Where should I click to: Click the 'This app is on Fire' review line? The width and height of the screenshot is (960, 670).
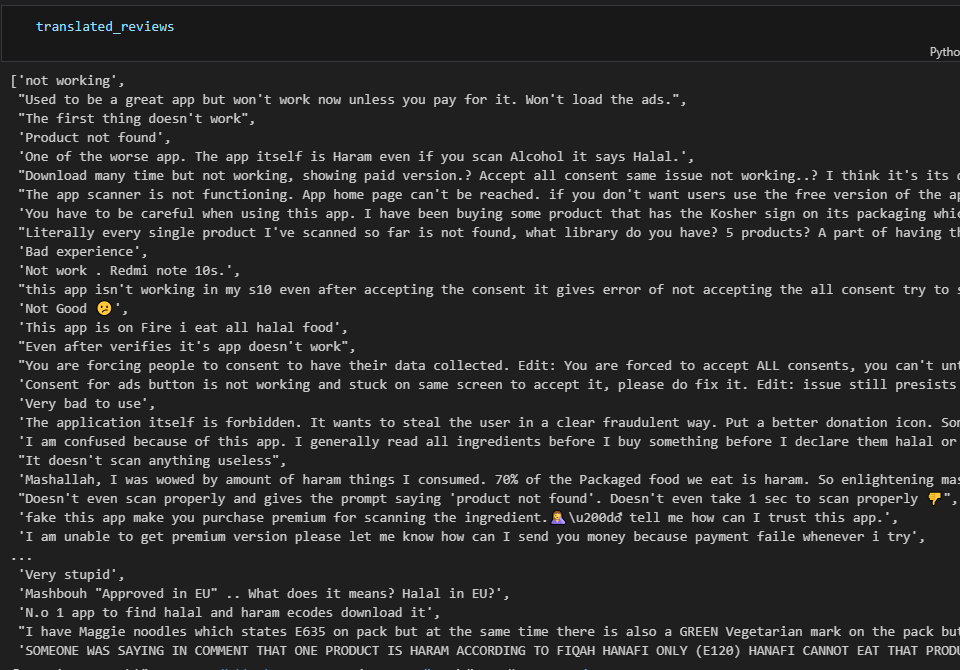pos(183,328)
